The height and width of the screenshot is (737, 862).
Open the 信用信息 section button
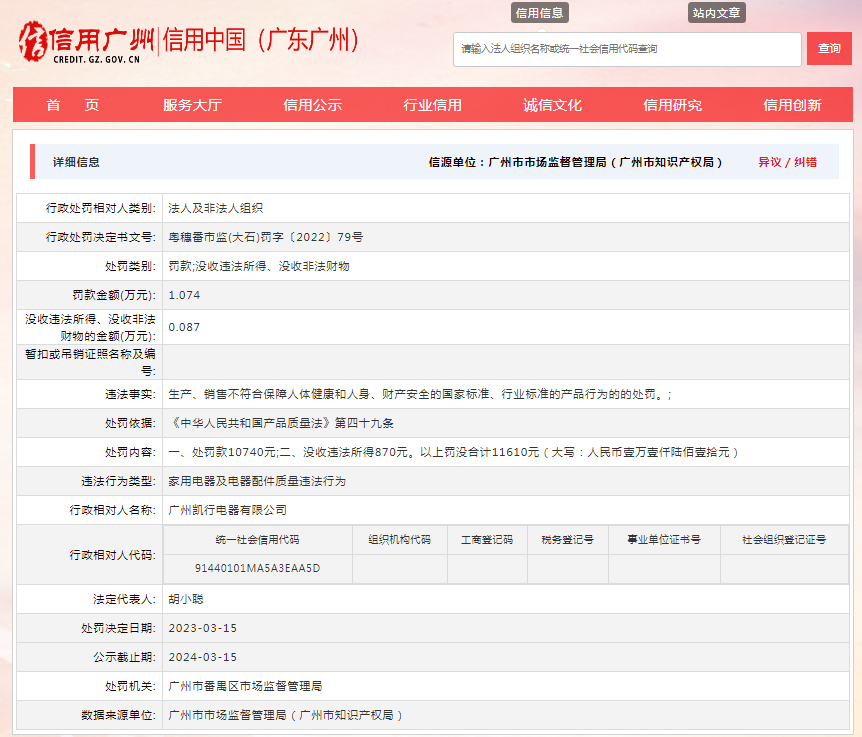click(x=542, y=13)
